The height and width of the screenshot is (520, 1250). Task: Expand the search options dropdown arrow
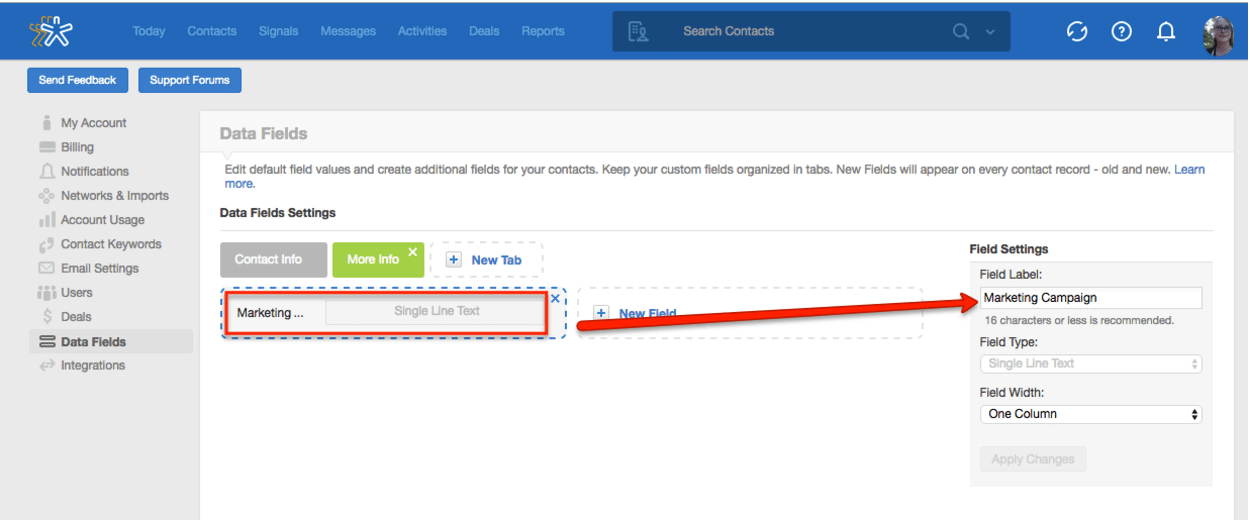tap(990, 32)
